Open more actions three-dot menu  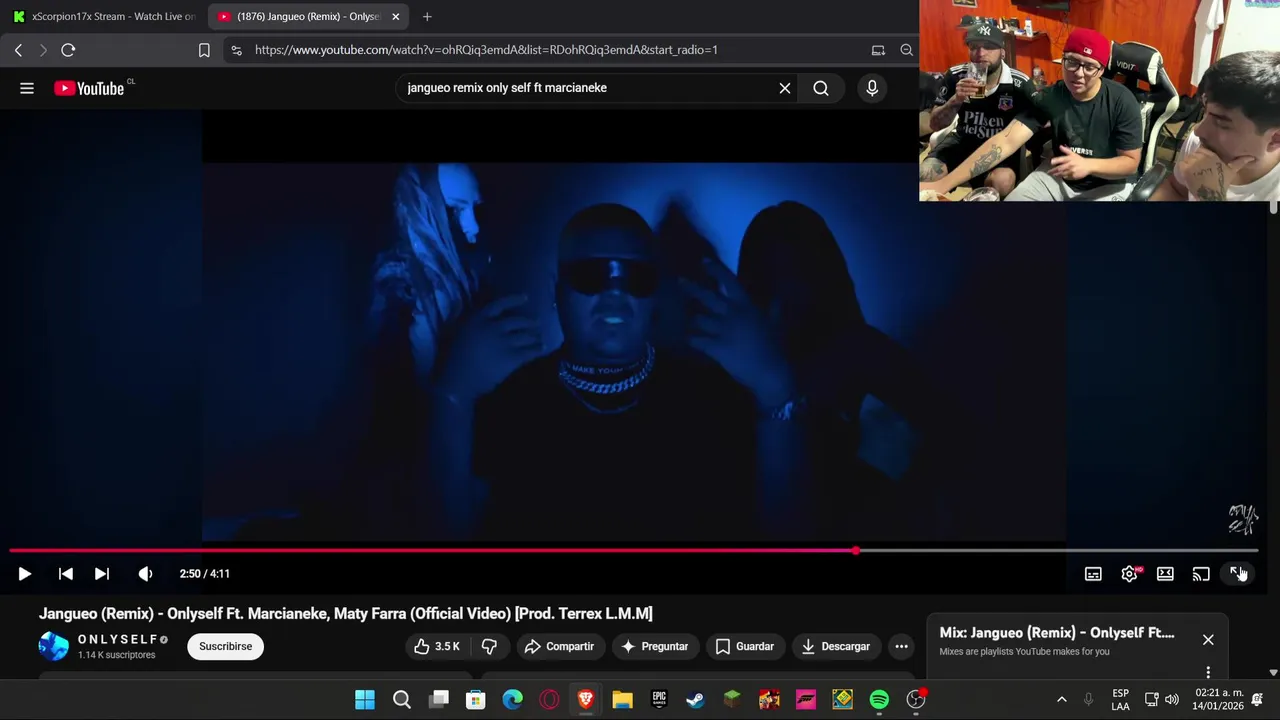[x=901, y=646]
